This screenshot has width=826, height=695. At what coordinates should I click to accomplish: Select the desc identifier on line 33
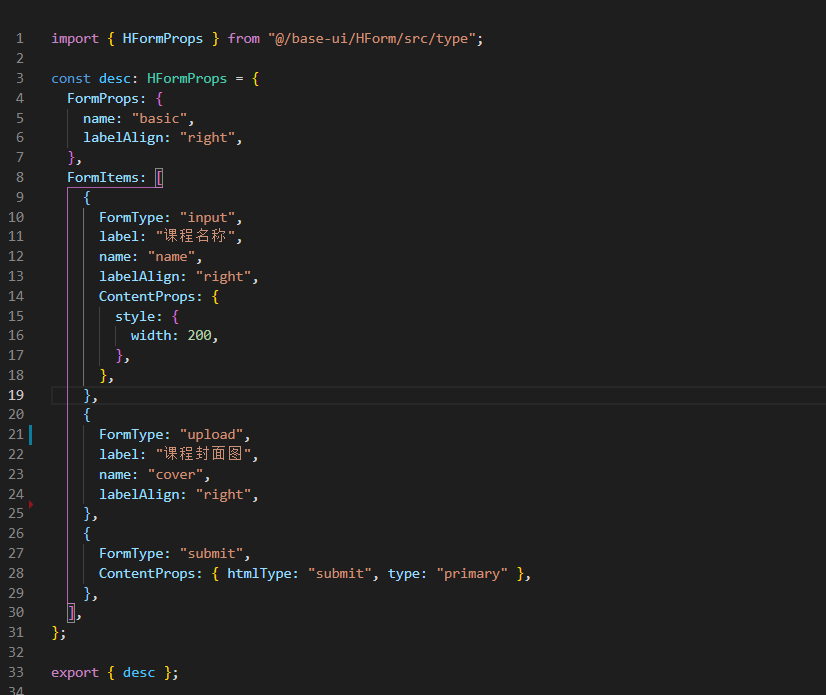(139, 672)
